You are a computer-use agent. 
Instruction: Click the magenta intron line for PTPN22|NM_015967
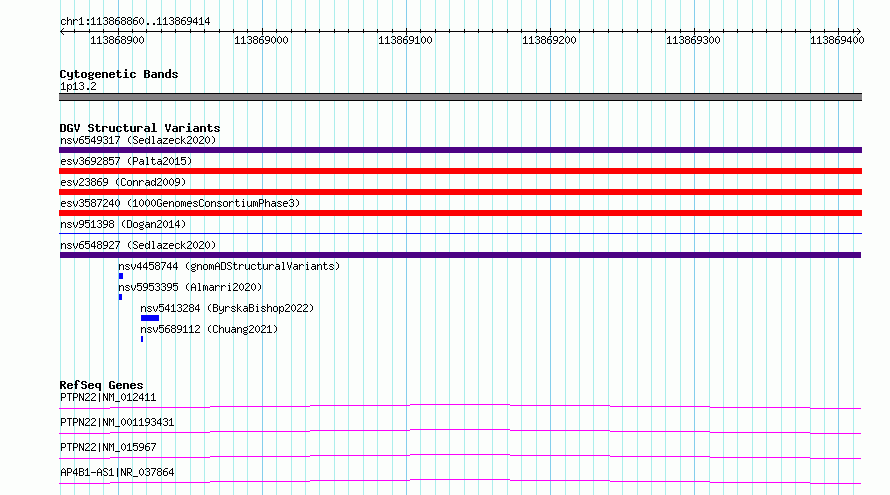coord(460,456)
